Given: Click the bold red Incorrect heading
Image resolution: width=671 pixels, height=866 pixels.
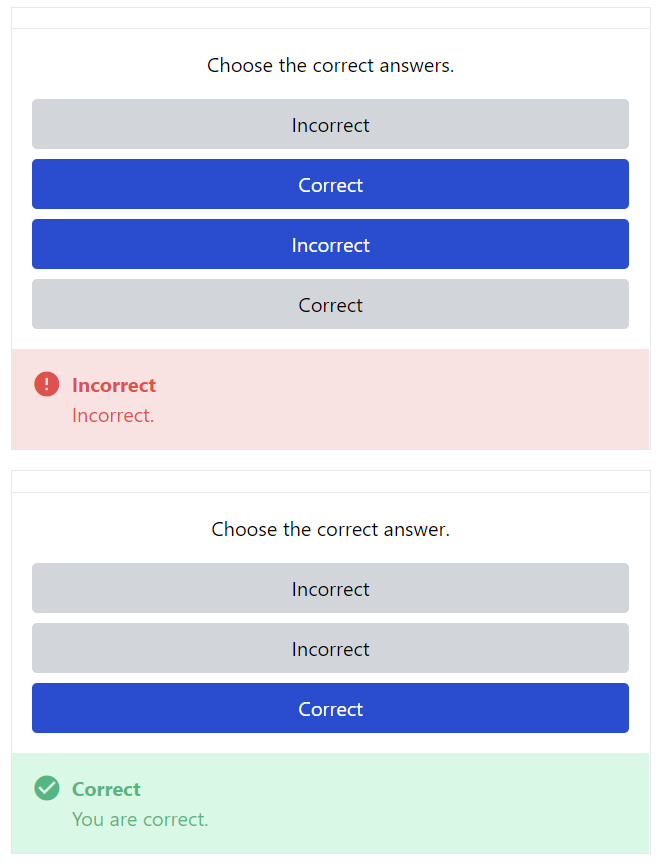Looking at the screenshot, I should point(114,385).
